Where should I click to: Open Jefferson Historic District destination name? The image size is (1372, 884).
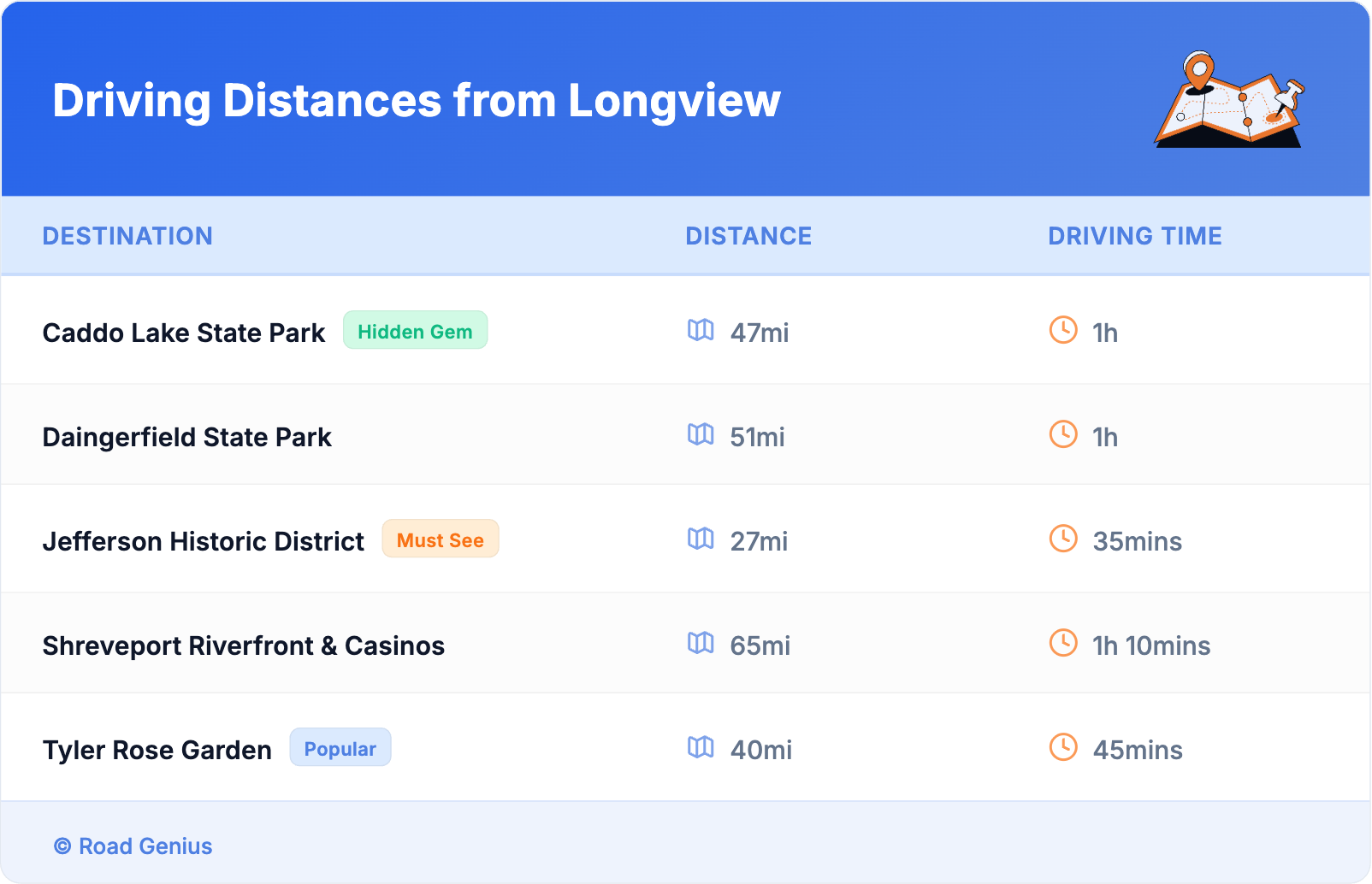coord(204,541)
